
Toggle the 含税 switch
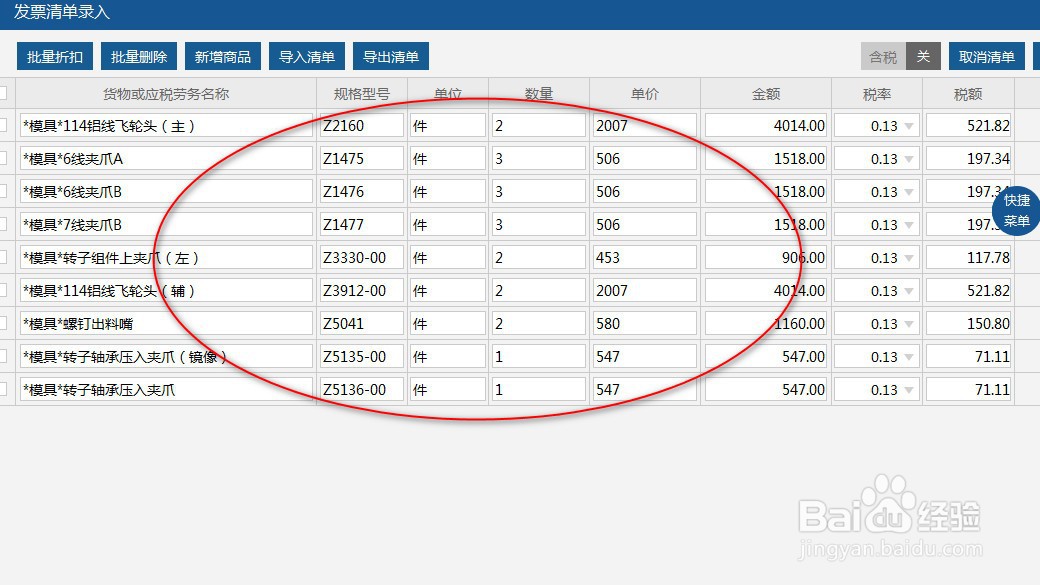(900, 56)
